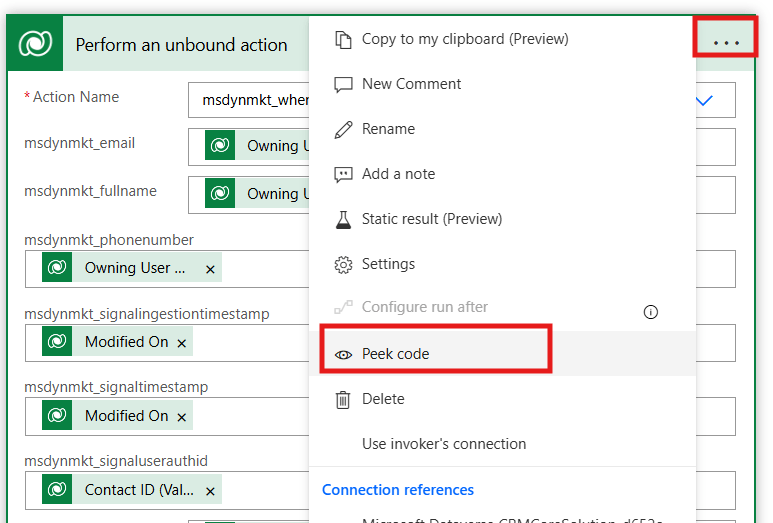The width and height of the screenshot is (773, 523).
Task: Remove Contact ID token from signaluserauthid
Action: (x=210, y=491)
